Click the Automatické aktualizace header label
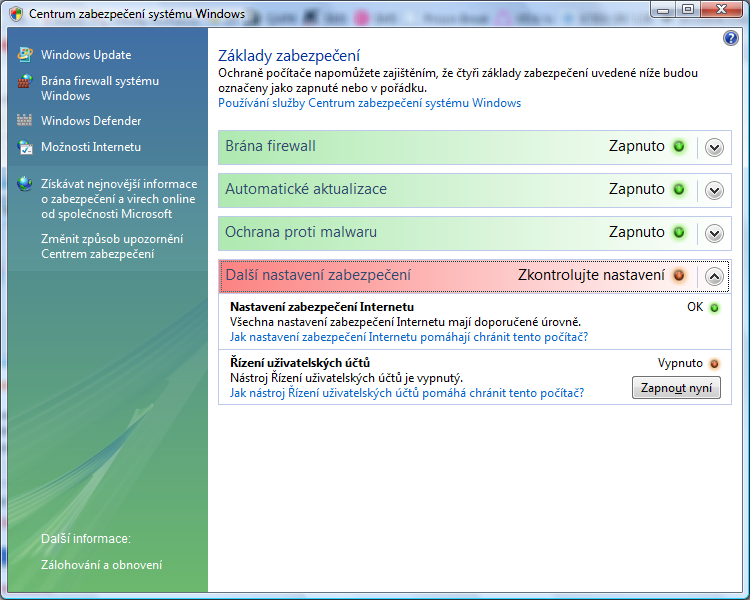 pyautogui.click(x=306, y=189)
